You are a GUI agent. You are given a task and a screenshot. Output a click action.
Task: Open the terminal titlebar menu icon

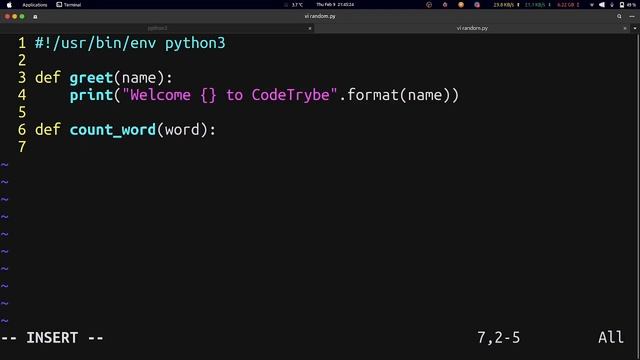tap(632, 16)
